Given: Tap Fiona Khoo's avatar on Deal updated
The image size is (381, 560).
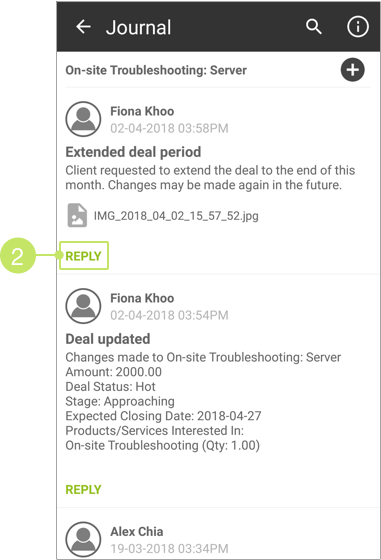Looking at the screenshot, I should pyautogui.click(x=83, y=306).
